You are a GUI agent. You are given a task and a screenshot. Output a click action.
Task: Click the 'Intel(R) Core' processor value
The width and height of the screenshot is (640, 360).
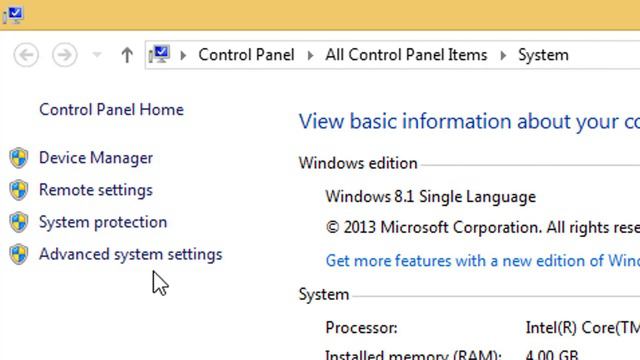click(x=583, y=328)
